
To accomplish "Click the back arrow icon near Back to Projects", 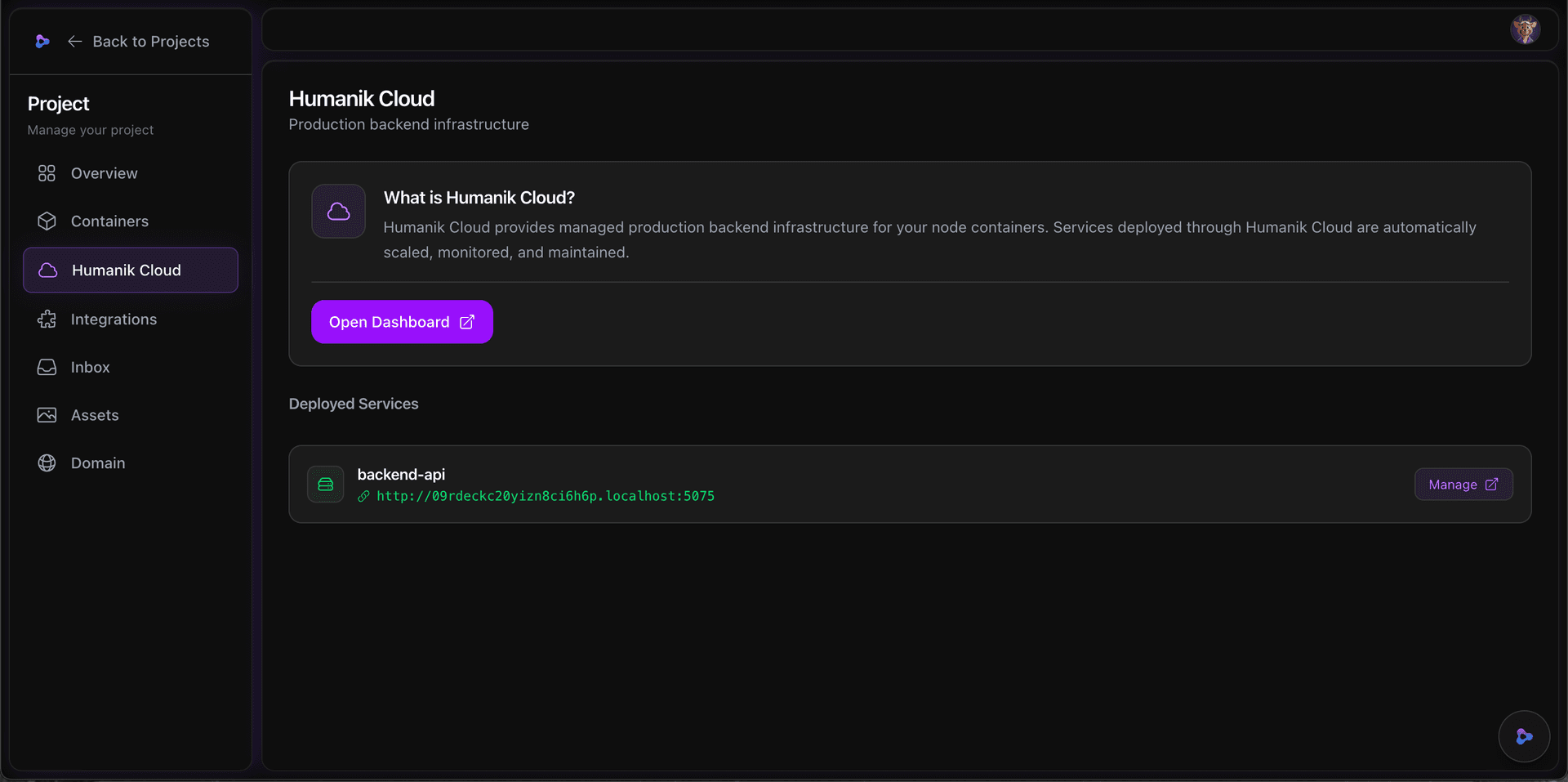I will click(74, 41).
